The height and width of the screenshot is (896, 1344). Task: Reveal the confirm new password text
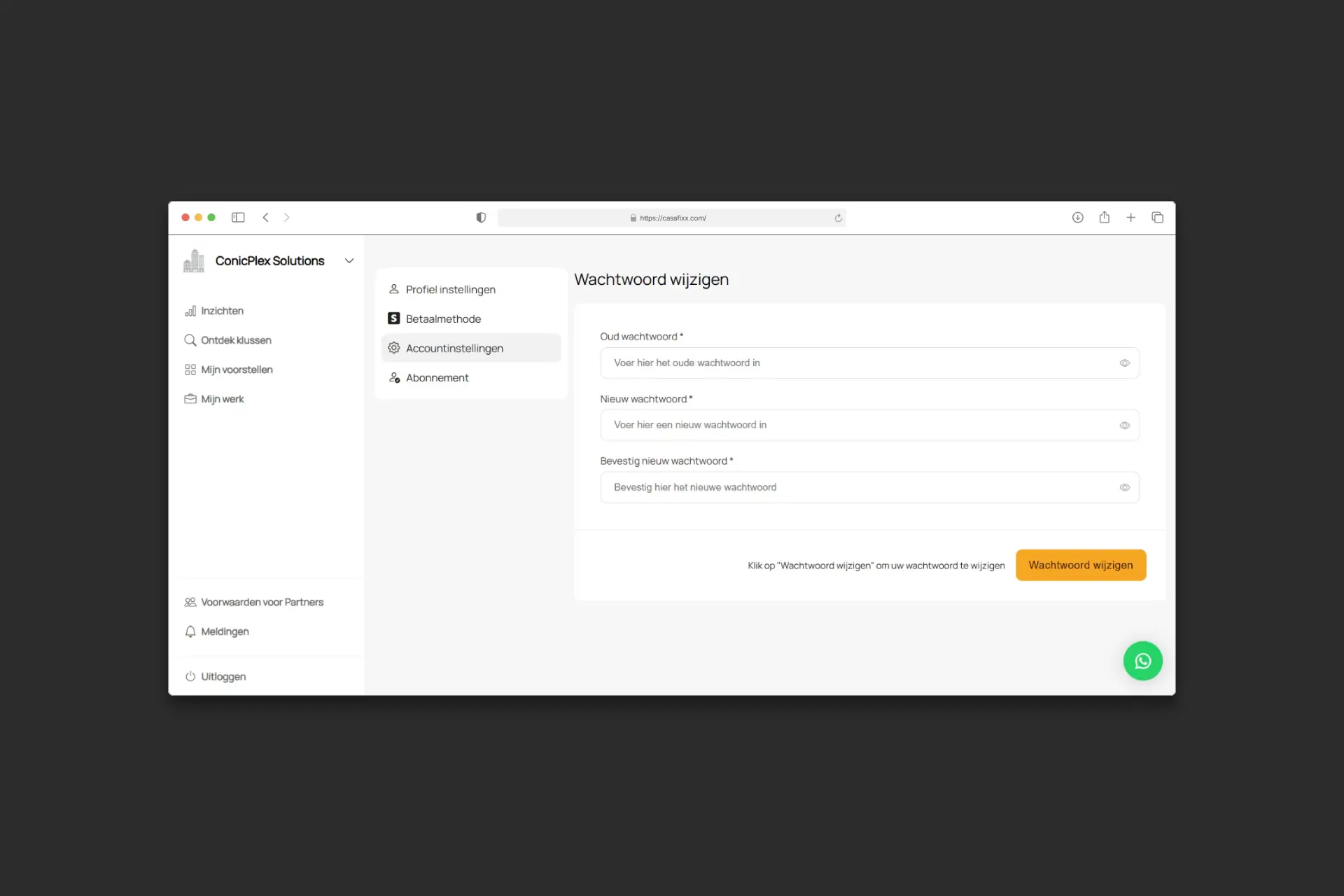1124,488
